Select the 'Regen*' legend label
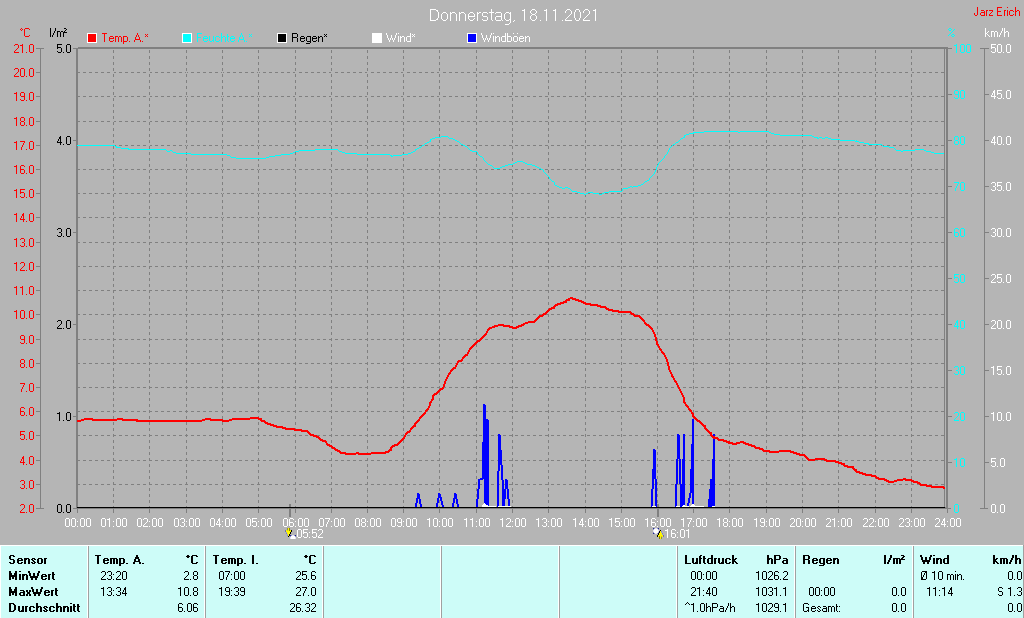This screenshot has height=618, width=1024. coord(310,39)
